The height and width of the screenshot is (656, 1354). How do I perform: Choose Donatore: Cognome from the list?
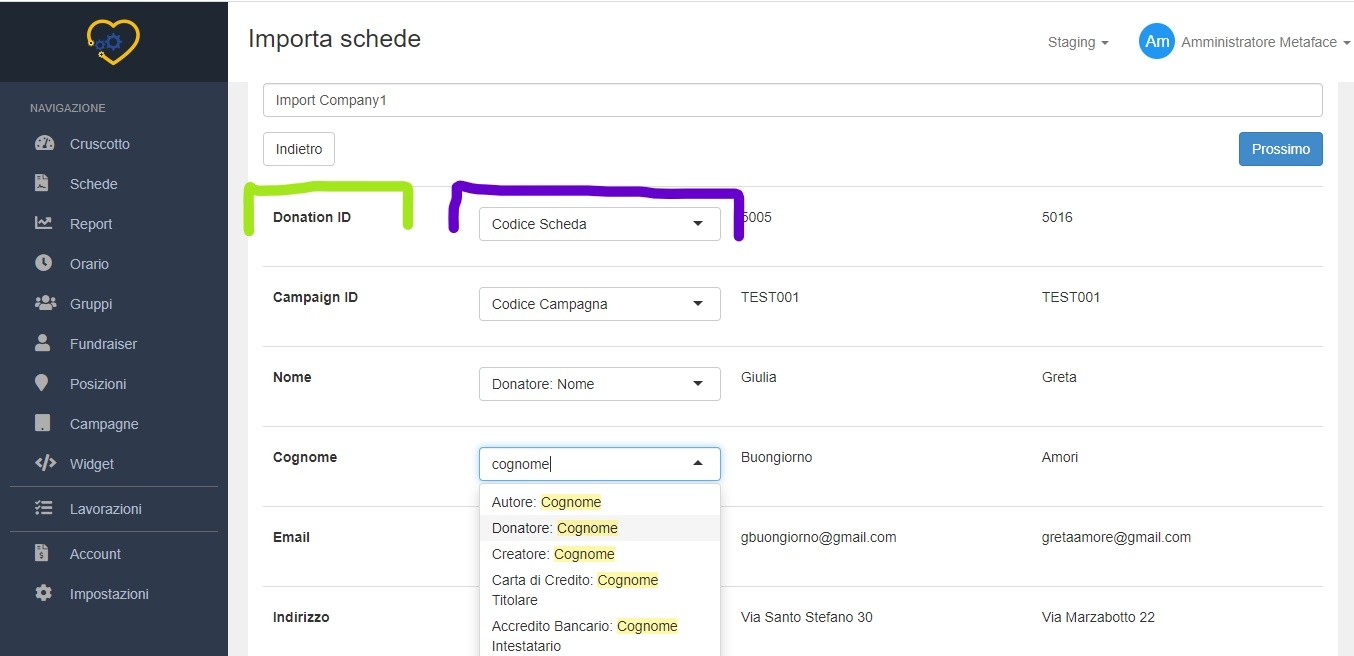[x=555, y=528]
